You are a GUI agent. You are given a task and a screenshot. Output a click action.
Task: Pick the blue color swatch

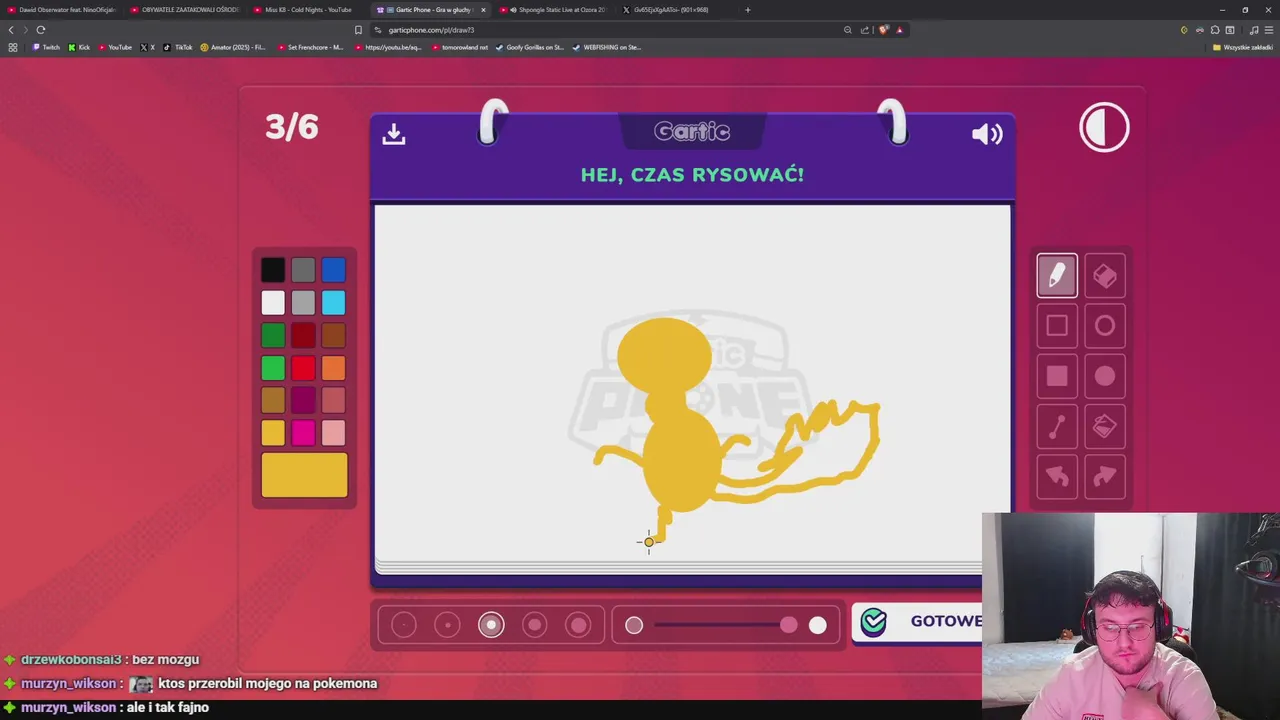[x=334, y=270]
